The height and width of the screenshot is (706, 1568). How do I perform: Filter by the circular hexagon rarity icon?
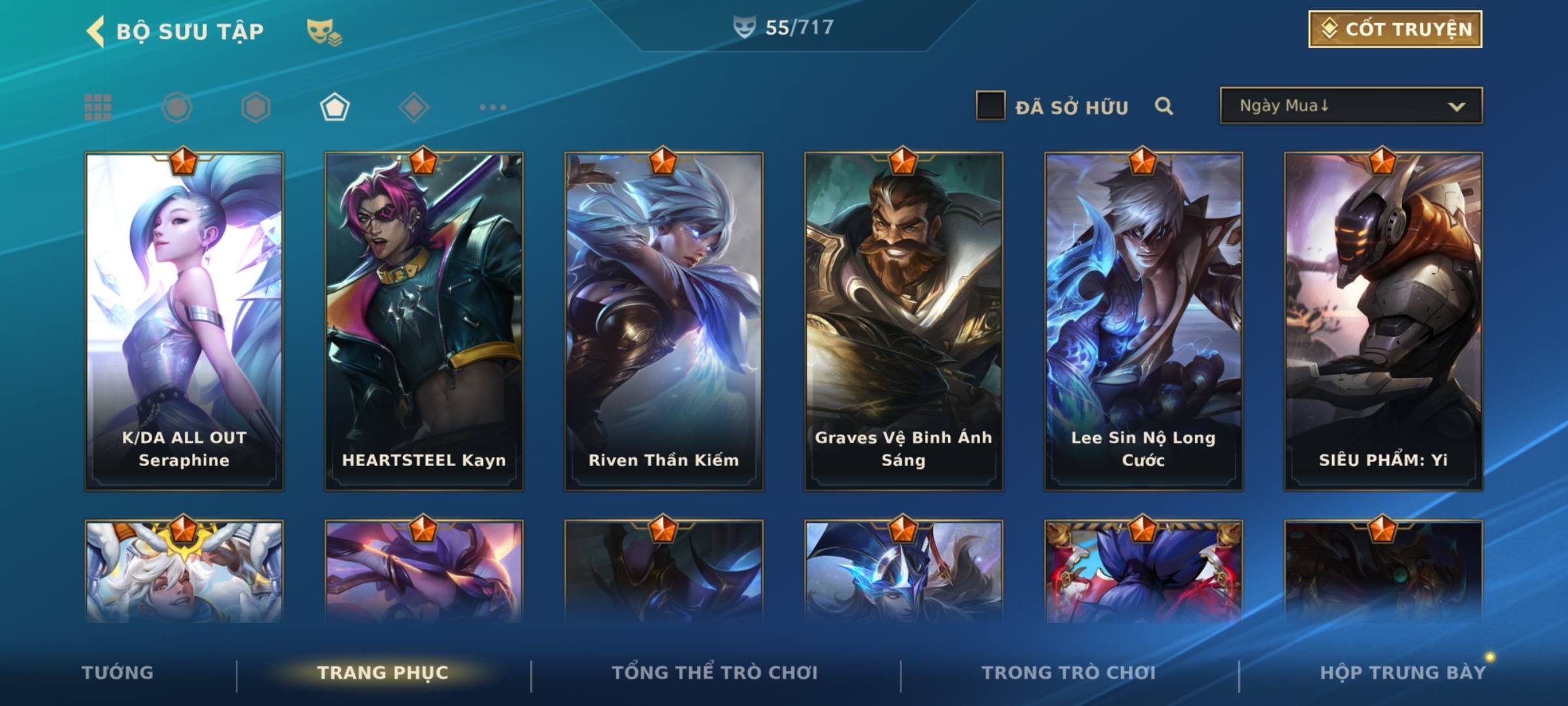(x=177, y=107)
